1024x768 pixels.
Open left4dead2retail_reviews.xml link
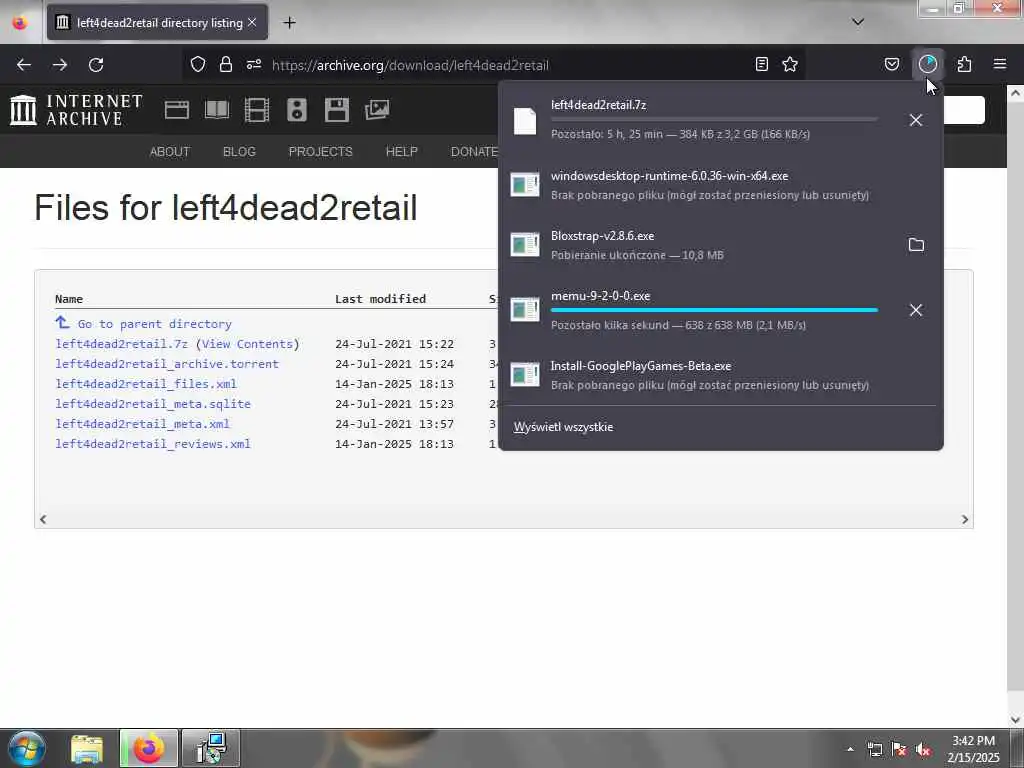point(153,443)
